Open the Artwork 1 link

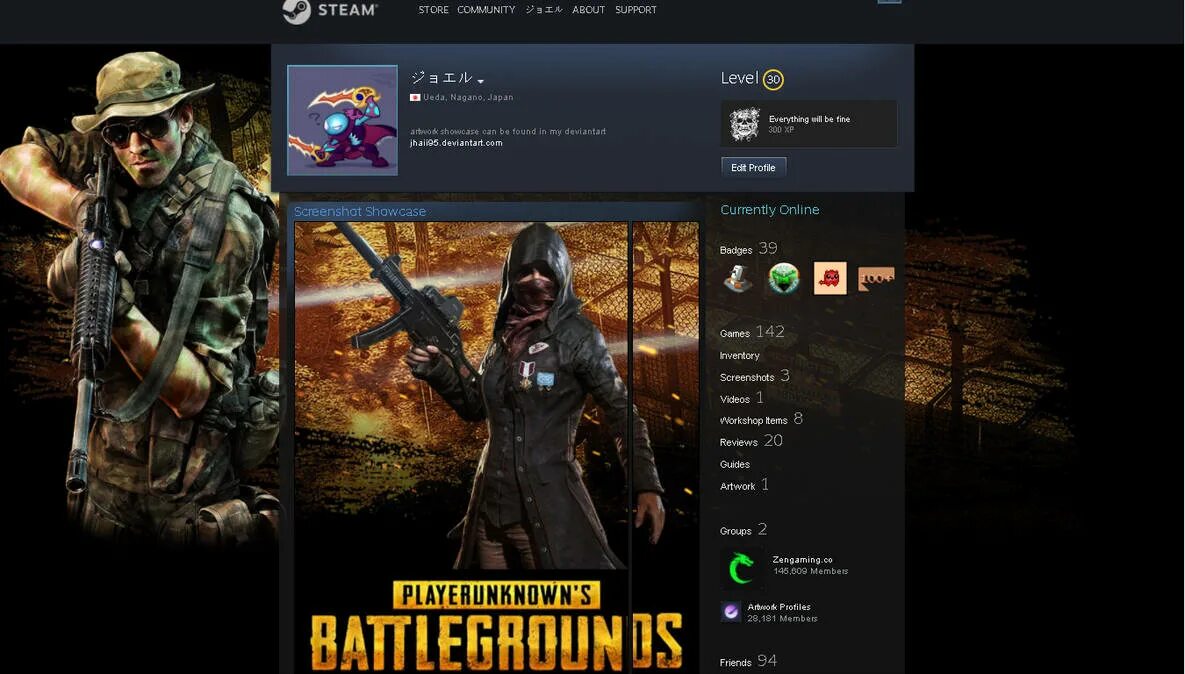click(x=744, y=485)
